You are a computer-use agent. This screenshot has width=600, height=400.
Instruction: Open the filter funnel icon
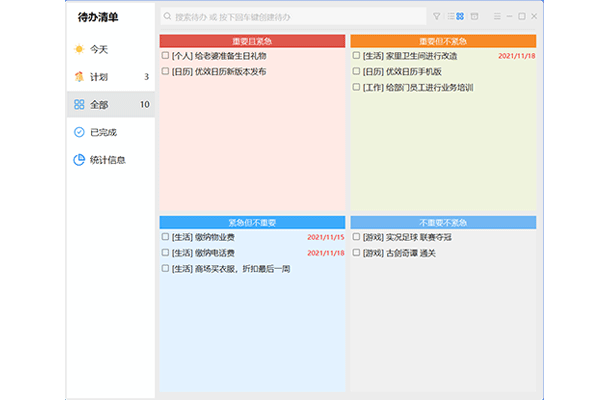[436, 17]
